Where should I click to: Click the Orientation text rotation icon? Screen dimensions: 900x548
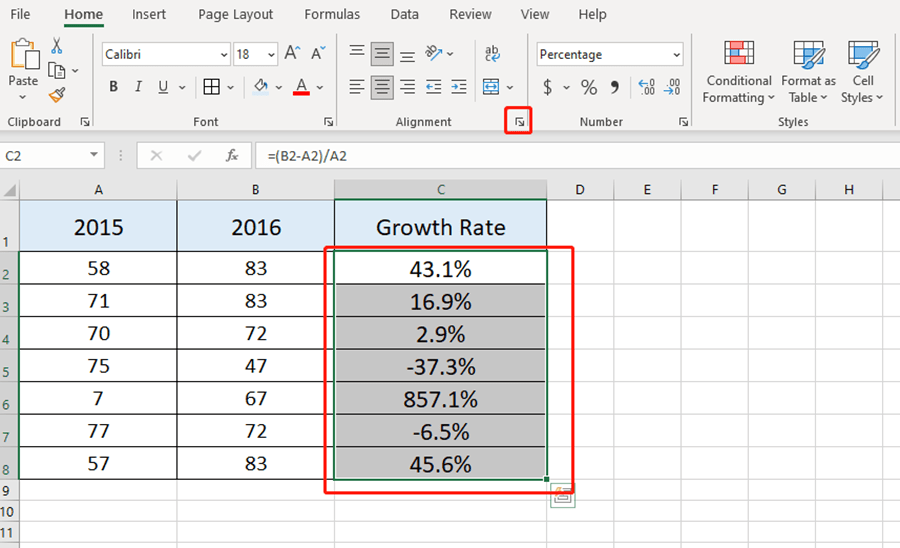[x=435, y=53]
